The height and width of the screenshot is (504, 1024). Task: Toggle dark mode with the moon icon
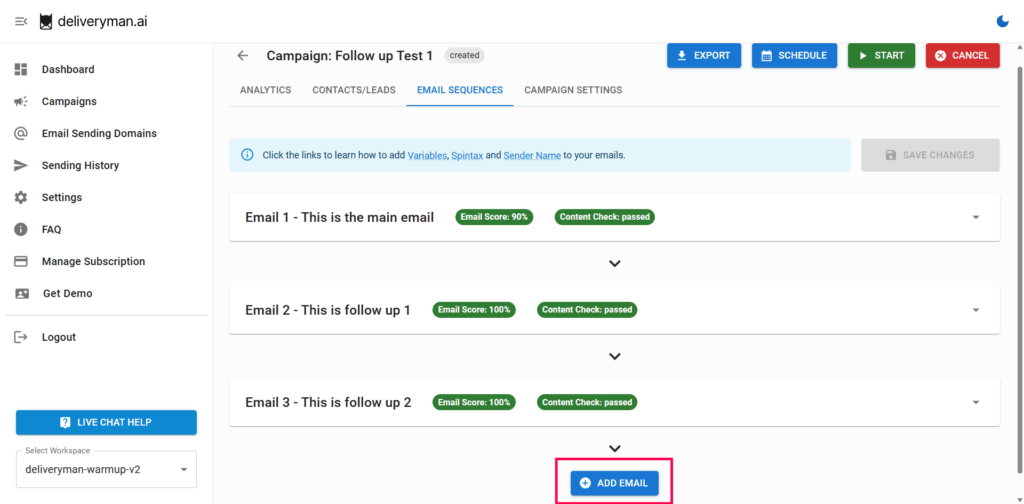coord(1002,22)
